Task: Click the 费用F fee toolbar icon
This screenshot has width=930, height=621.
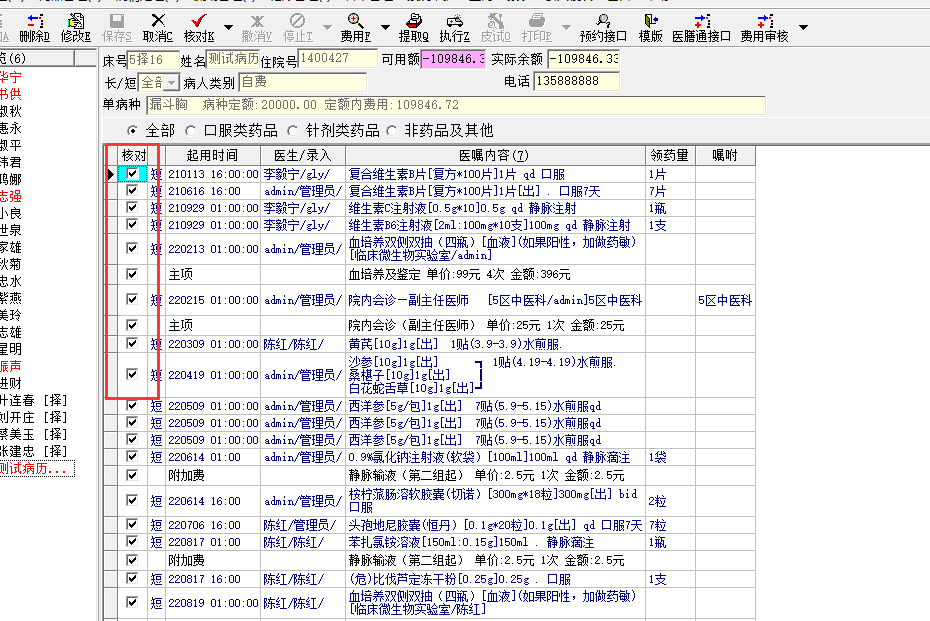Action: [x=355, y=28]
